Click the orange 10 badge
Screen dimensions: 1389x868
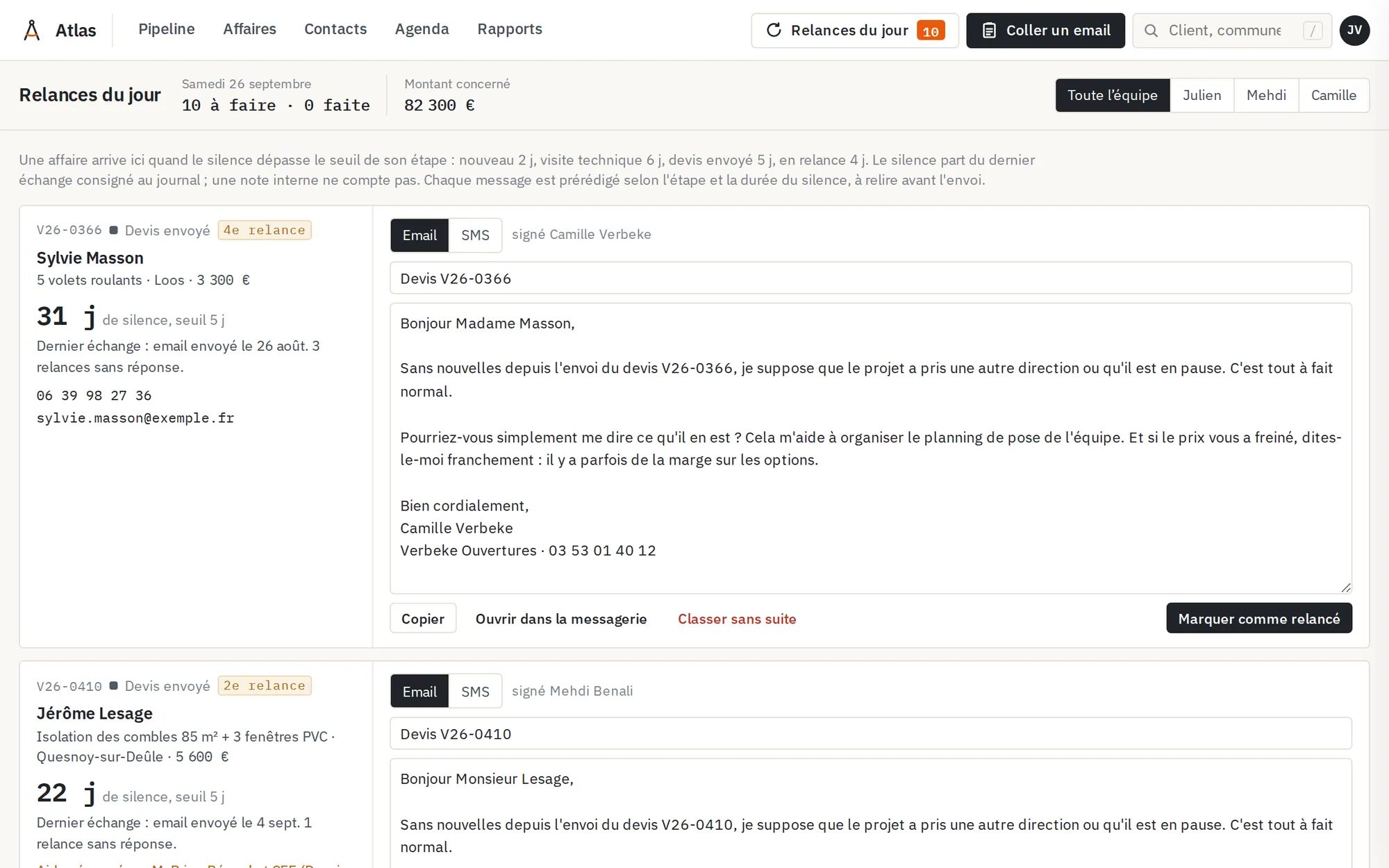tap(931, 31)
